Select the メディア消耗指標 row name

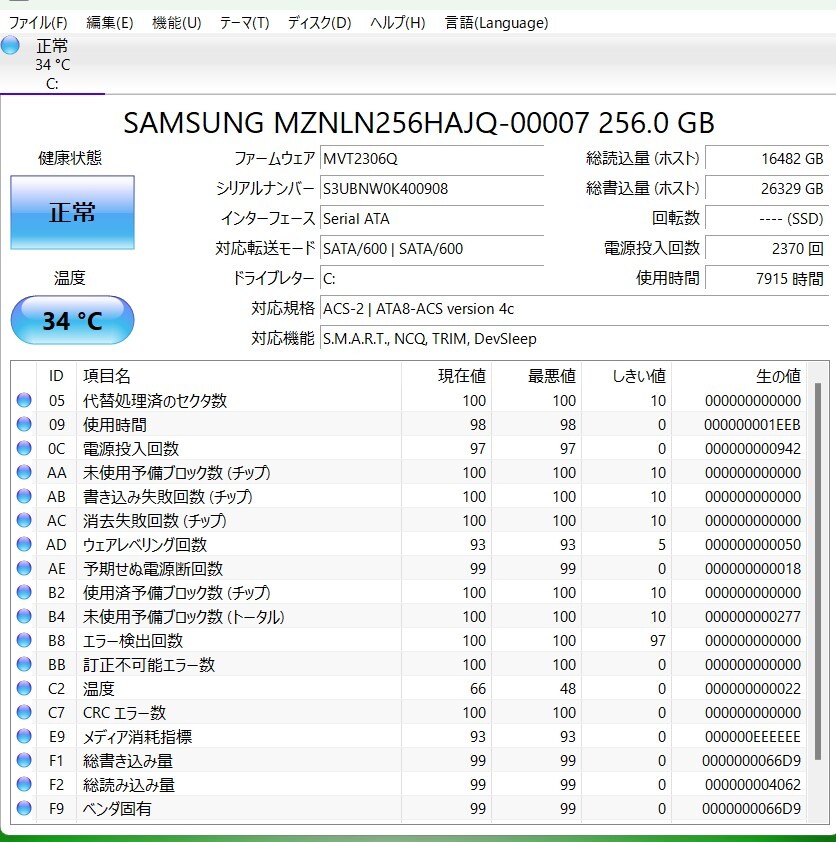(x=137, y=737)
